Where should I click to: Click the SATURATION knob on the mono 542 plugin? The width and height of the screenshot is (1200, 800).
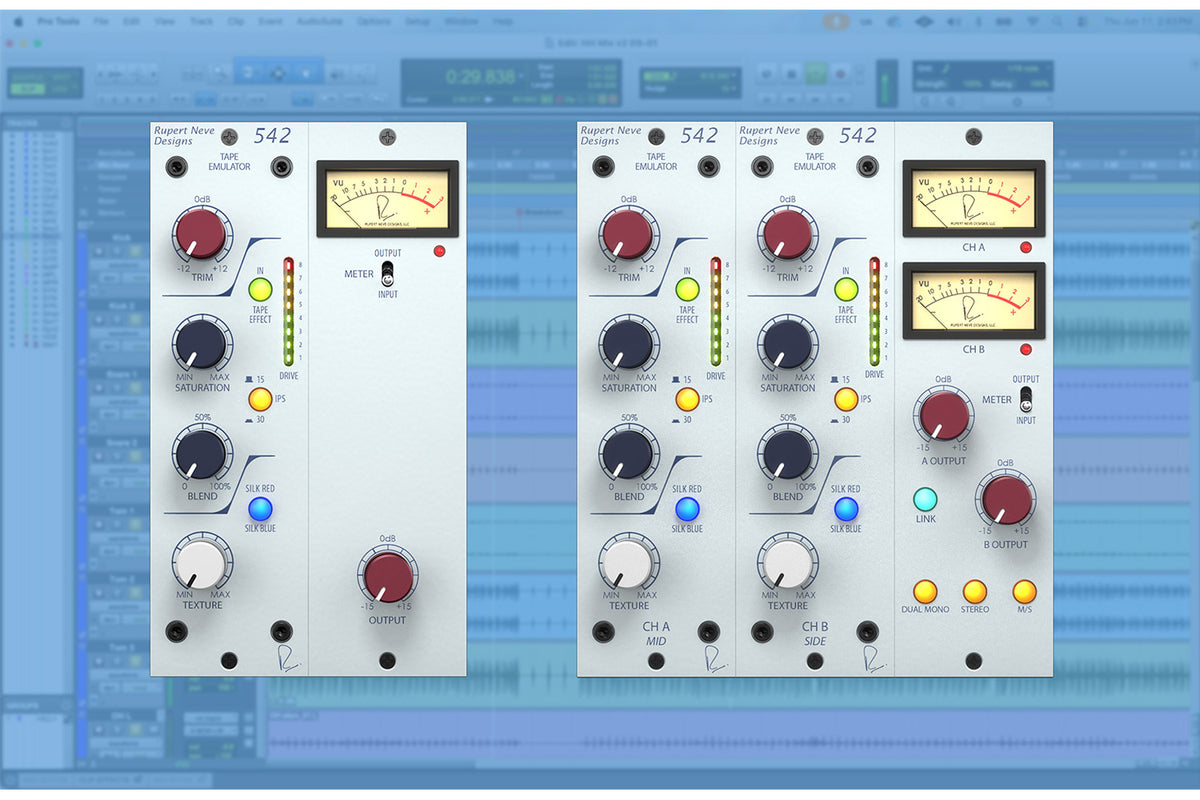201,344
